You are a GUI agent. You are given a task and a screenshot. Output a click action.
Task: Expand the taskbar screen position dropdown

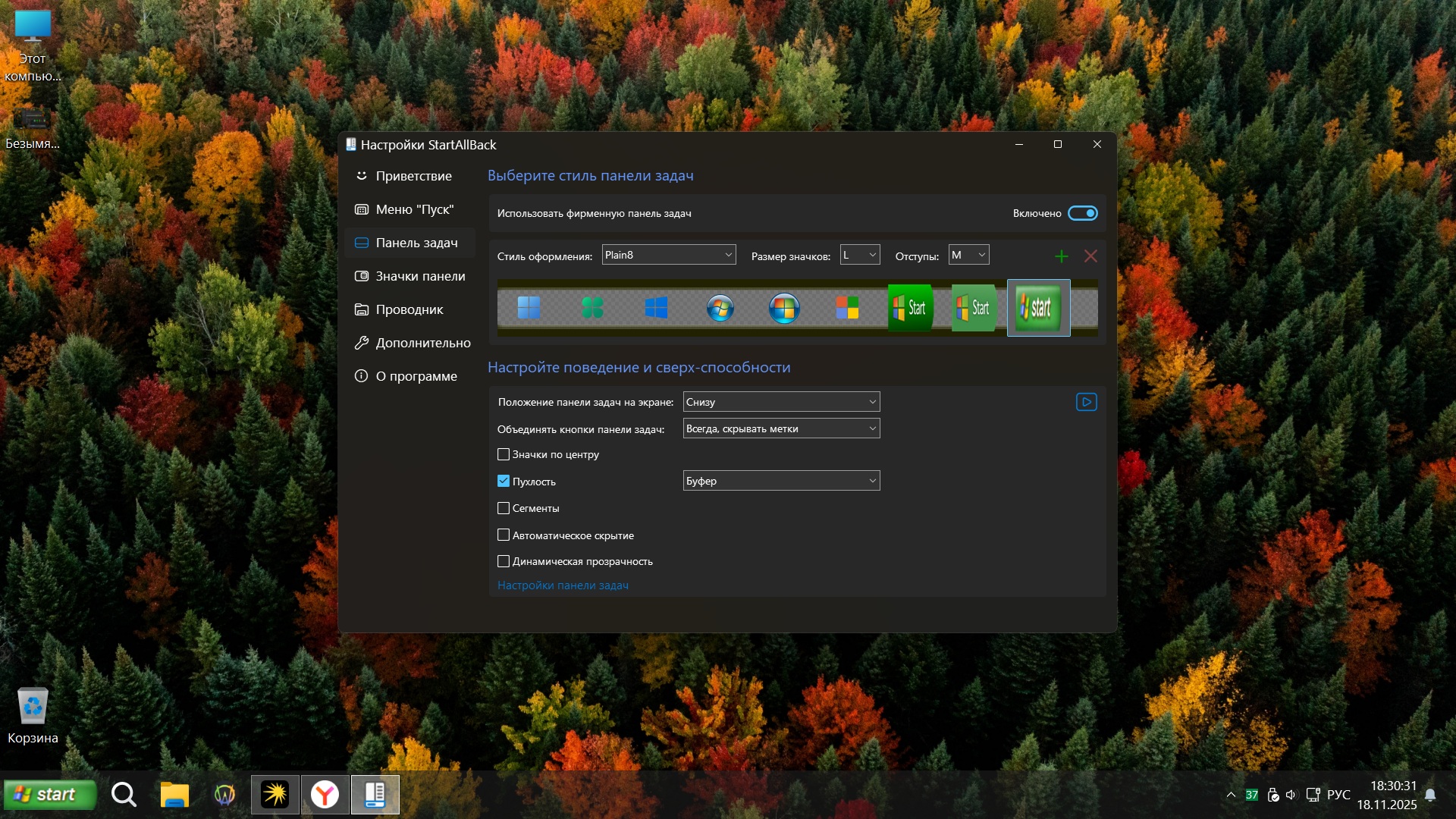coord(780,402)
